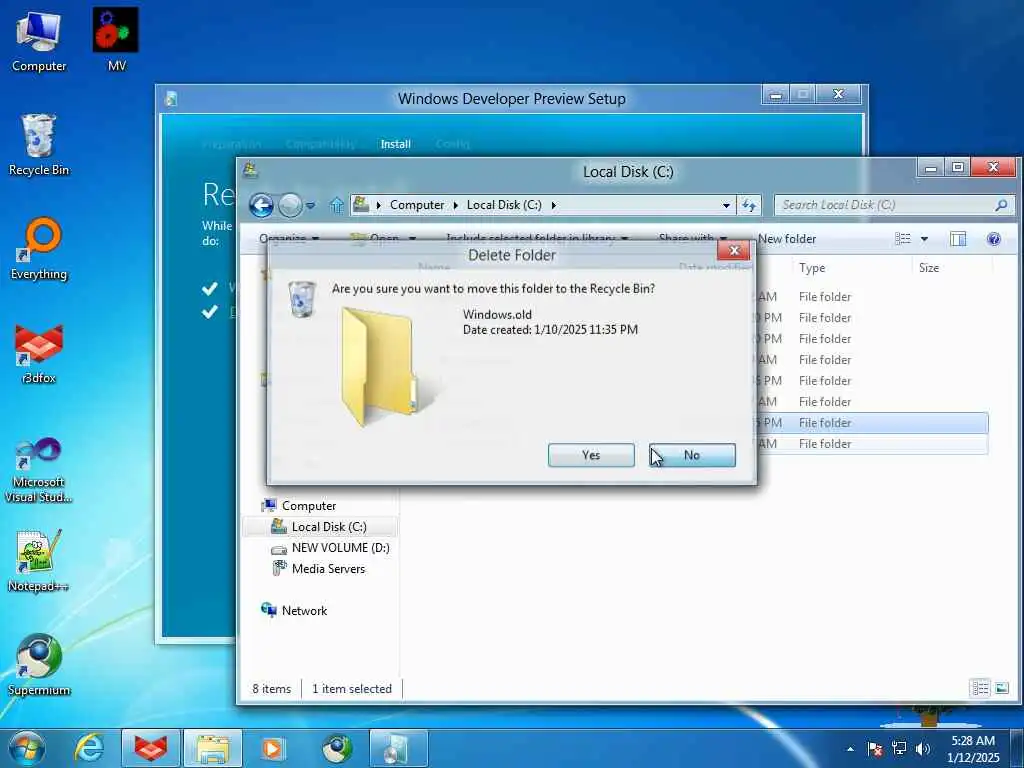
Task: Click No to cancel folder deletion
Action: coord(692,455)
